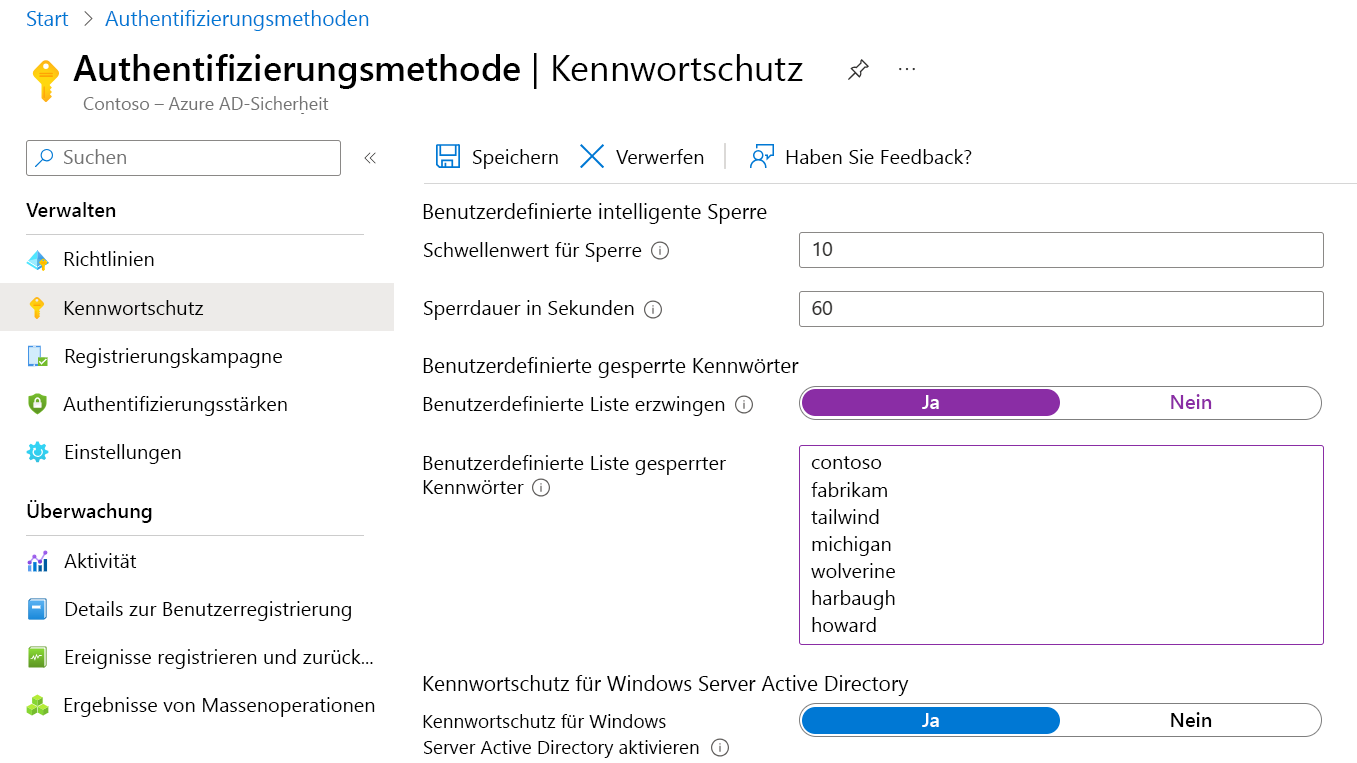1357x763 pixels.
Task: Click the Details zur Benutzerregistrierung book icon
Action: point(37,609)
